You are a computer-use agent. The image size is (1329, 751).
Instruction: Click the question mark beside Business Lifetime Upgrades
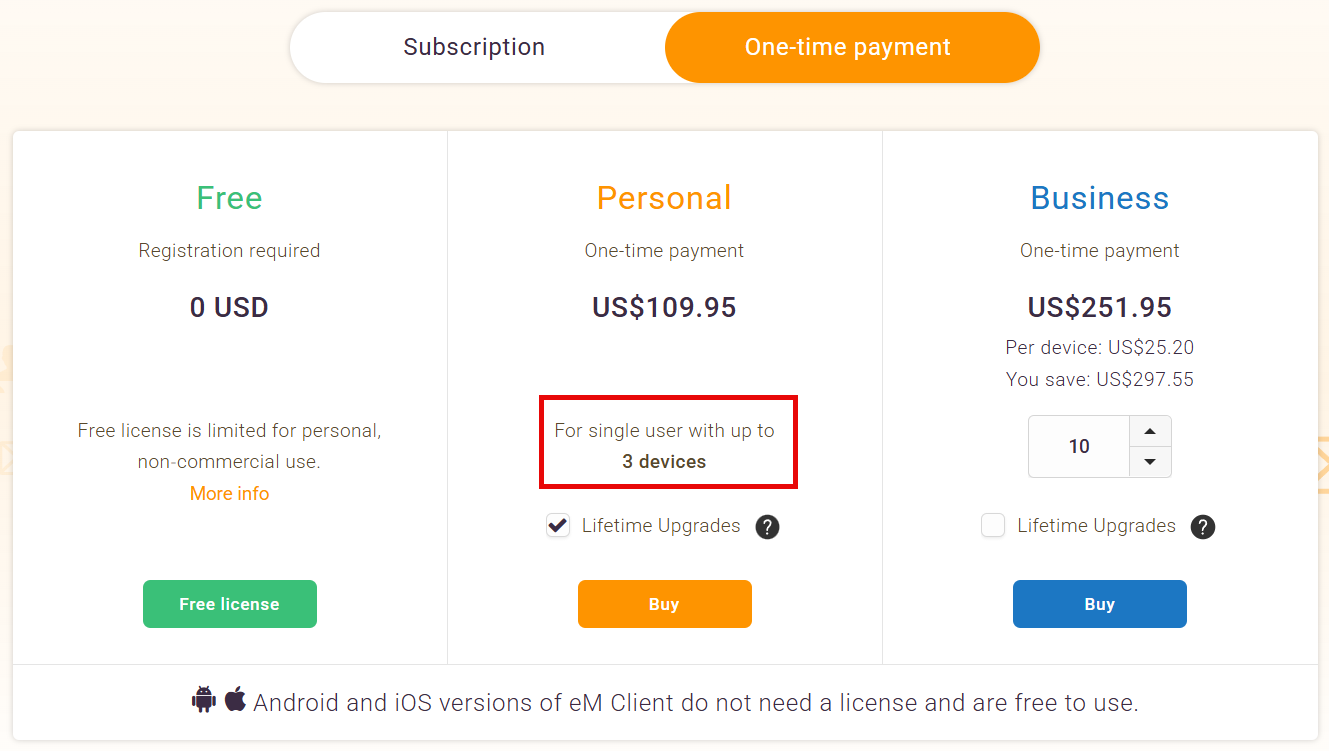tap(1203, 527)
